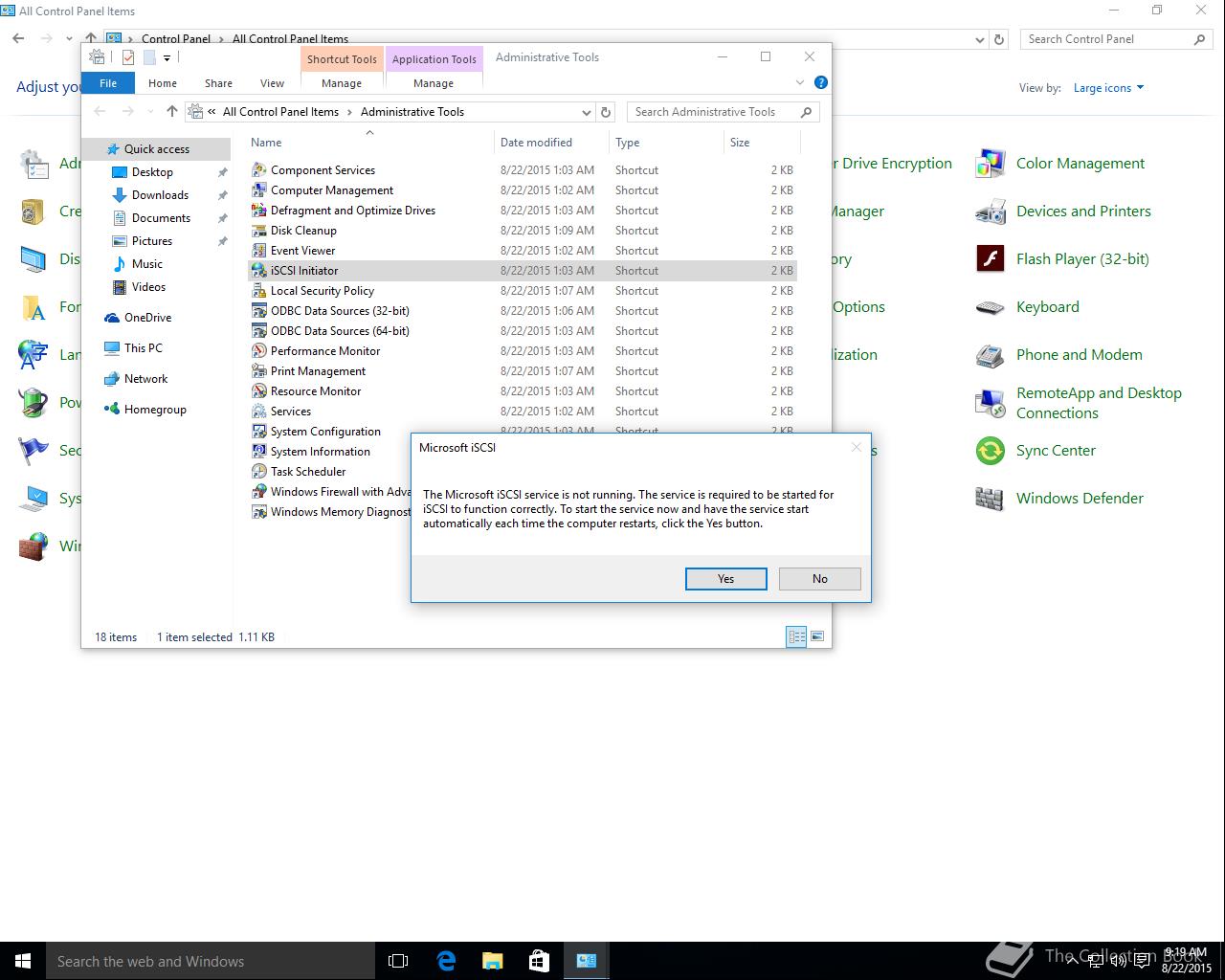Expand Administrative Tools address bar dropdown
The image size is (1225, 980).
pos(586,112)
